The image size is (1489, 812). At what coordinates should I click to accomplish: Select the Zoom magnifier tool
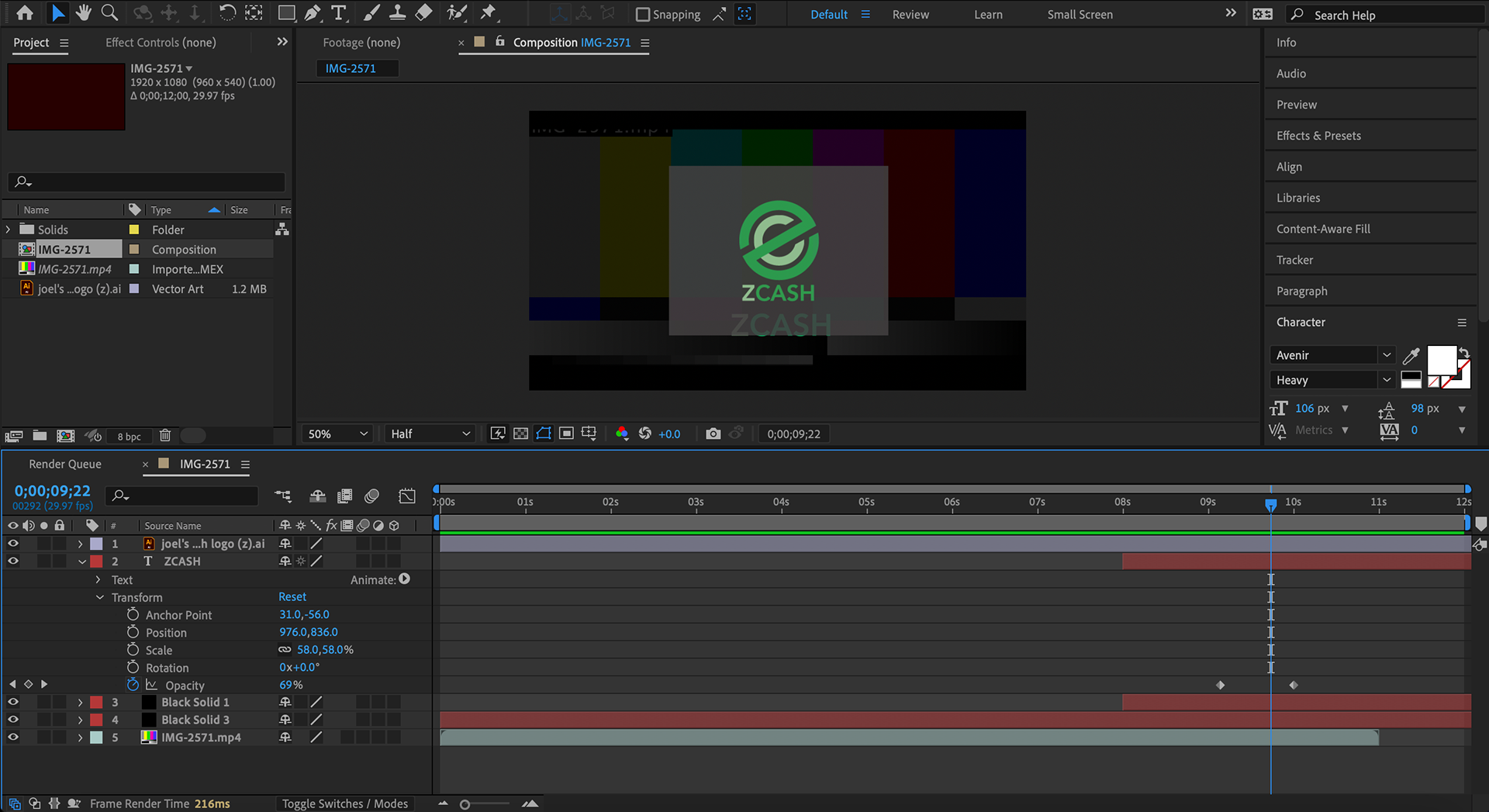tap(109, 13)
